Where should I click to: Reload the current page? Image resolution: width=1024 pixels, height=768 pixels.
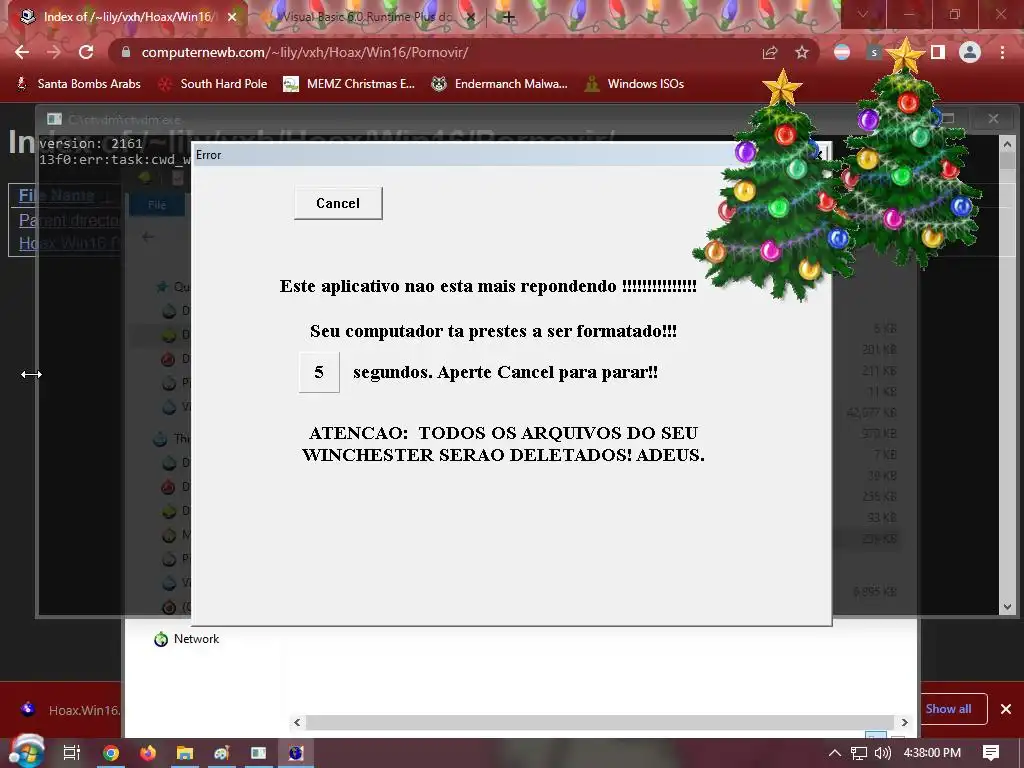pyautogui.click(x=86, y=52)
